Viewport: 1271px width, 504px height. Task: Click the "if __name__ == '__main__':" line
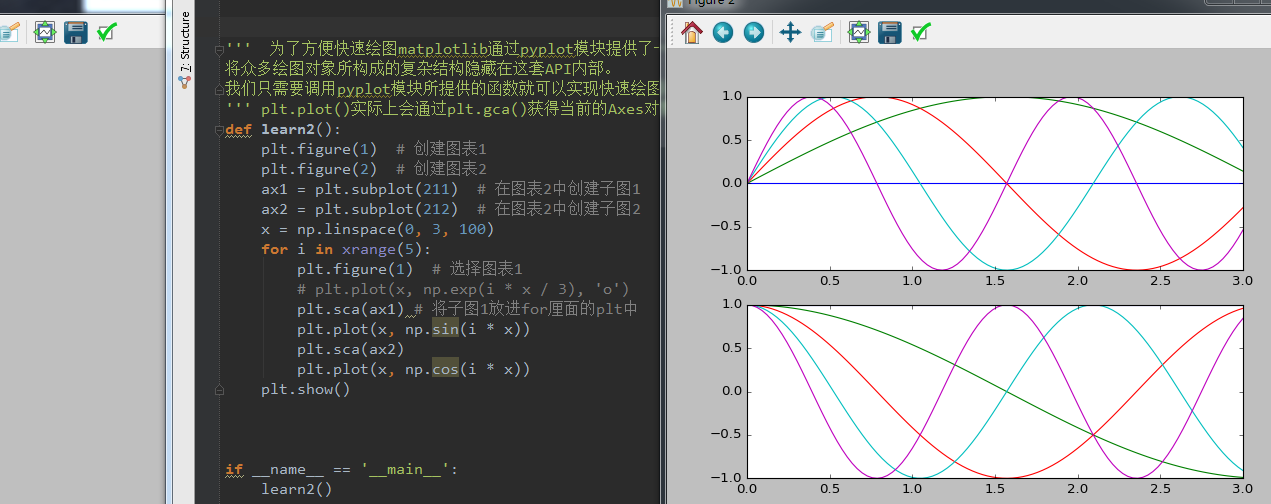(341, 470)
